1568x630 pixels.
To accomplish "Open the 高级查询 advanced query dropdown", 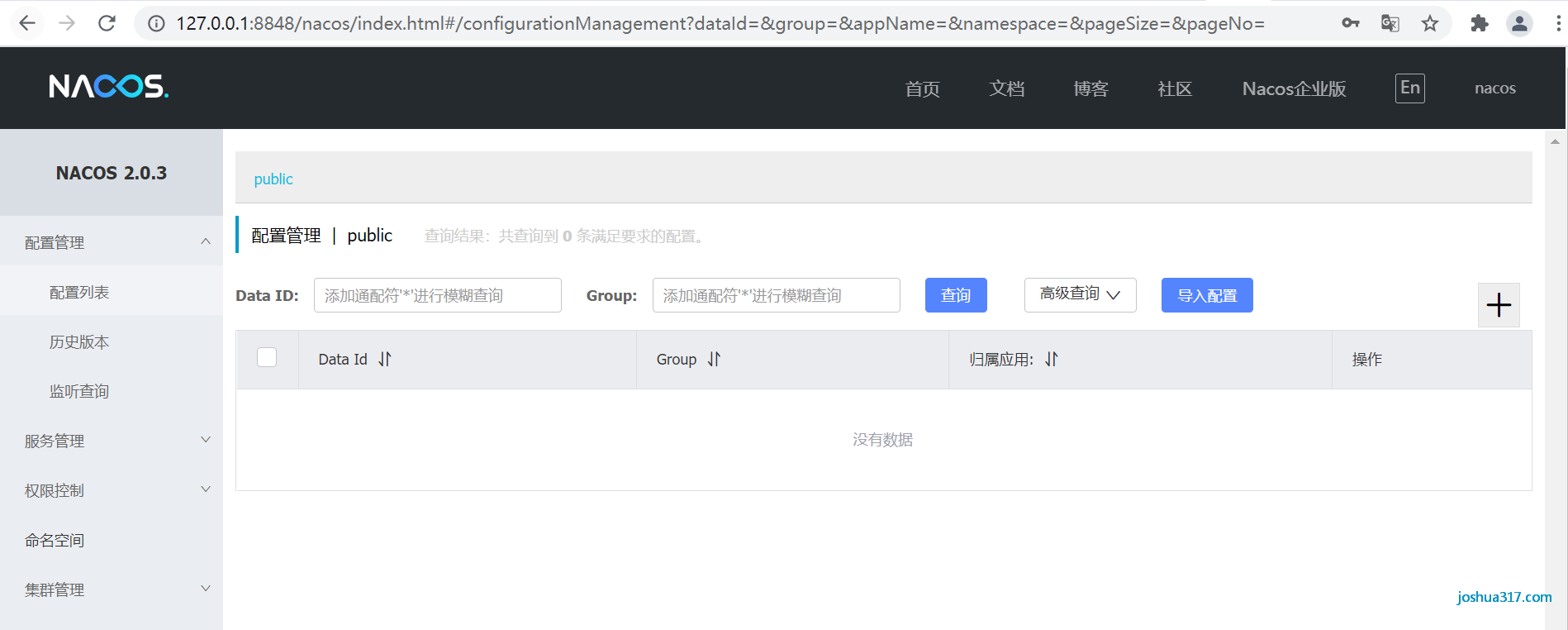I will coord(1080,295).
